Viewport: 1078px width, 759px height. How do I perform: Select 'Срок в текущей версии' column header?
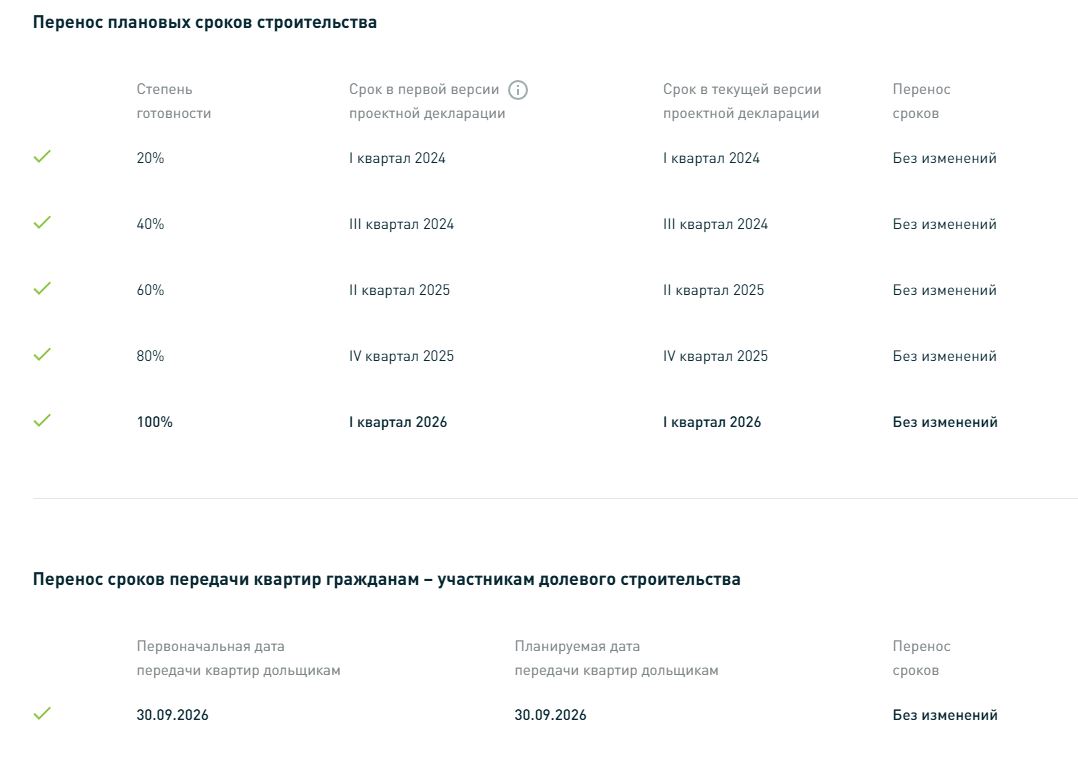click(x=742, y=101)
